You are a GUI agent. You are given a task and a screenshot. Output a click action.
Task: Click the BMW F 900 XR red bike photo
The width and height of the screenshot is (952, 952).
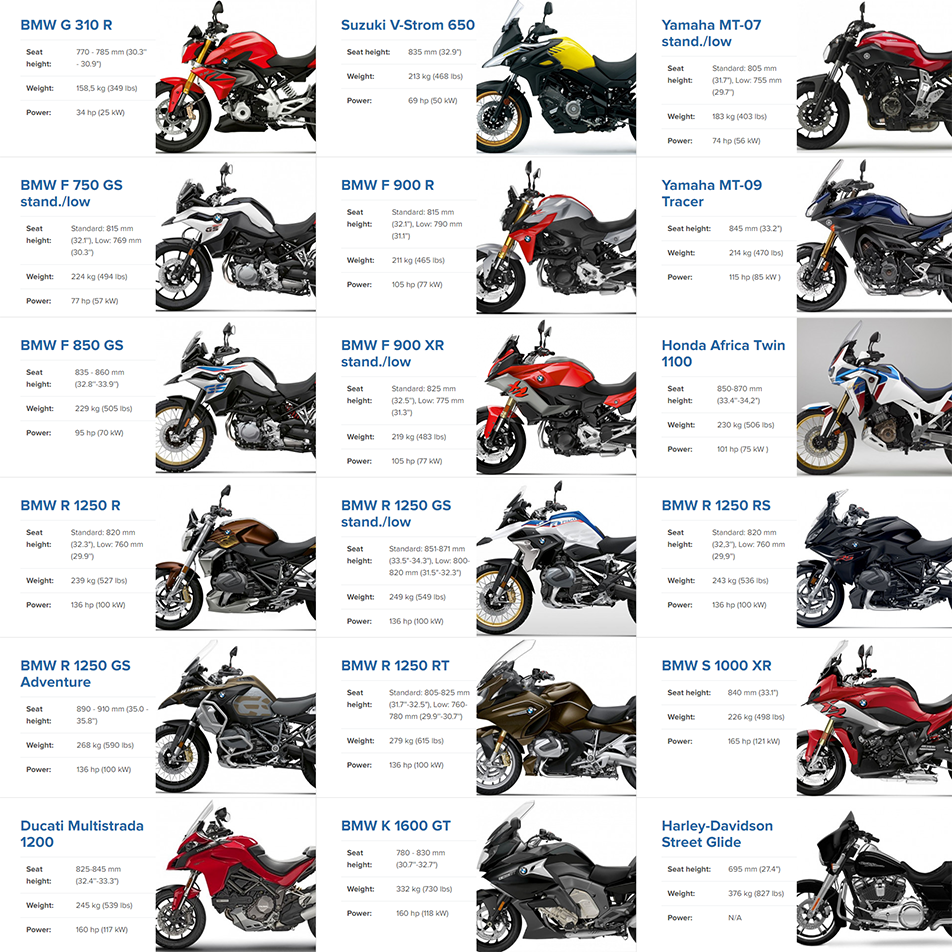tap(556, 397)
